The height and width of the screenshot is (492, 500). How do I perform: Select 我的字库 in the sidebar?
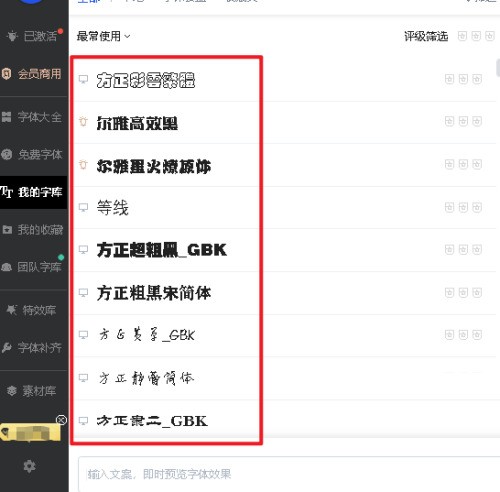[33, 192]
